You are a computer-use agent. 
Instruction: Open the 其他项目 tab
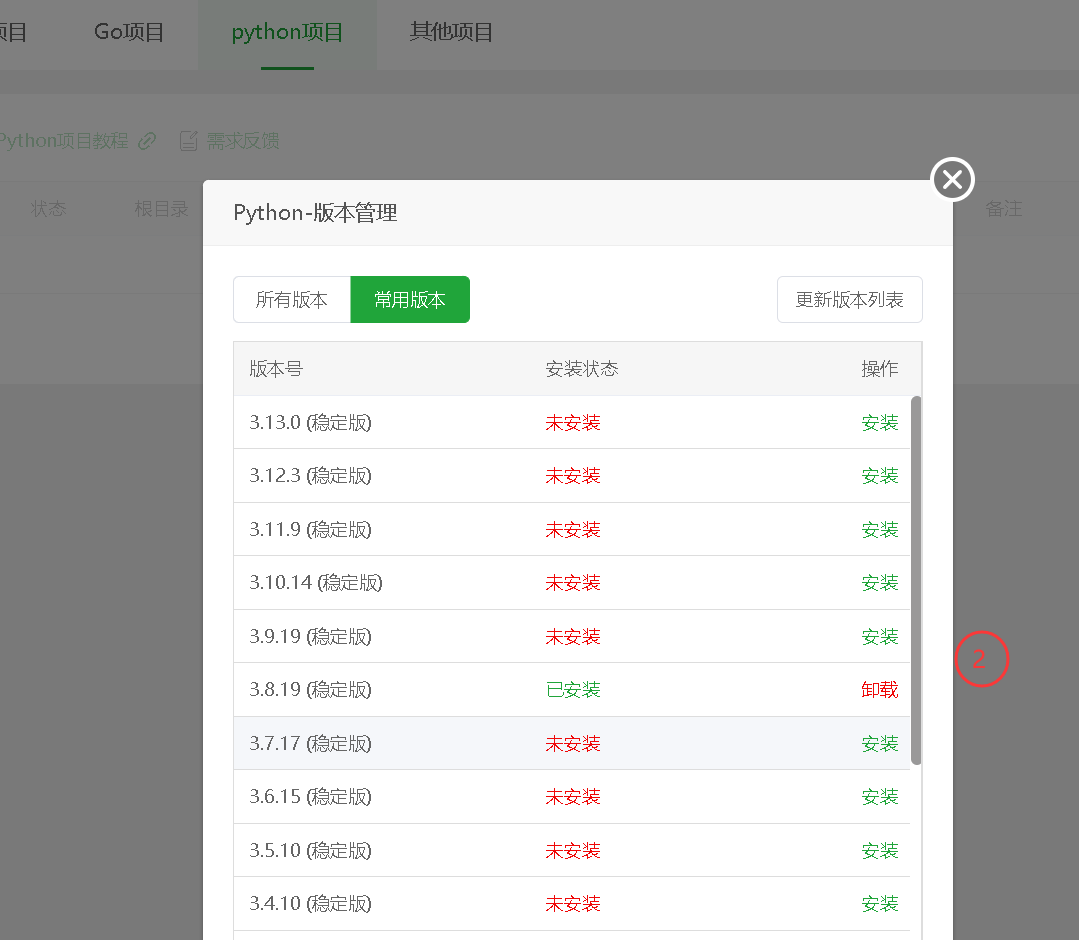click(x=451, y=32)
